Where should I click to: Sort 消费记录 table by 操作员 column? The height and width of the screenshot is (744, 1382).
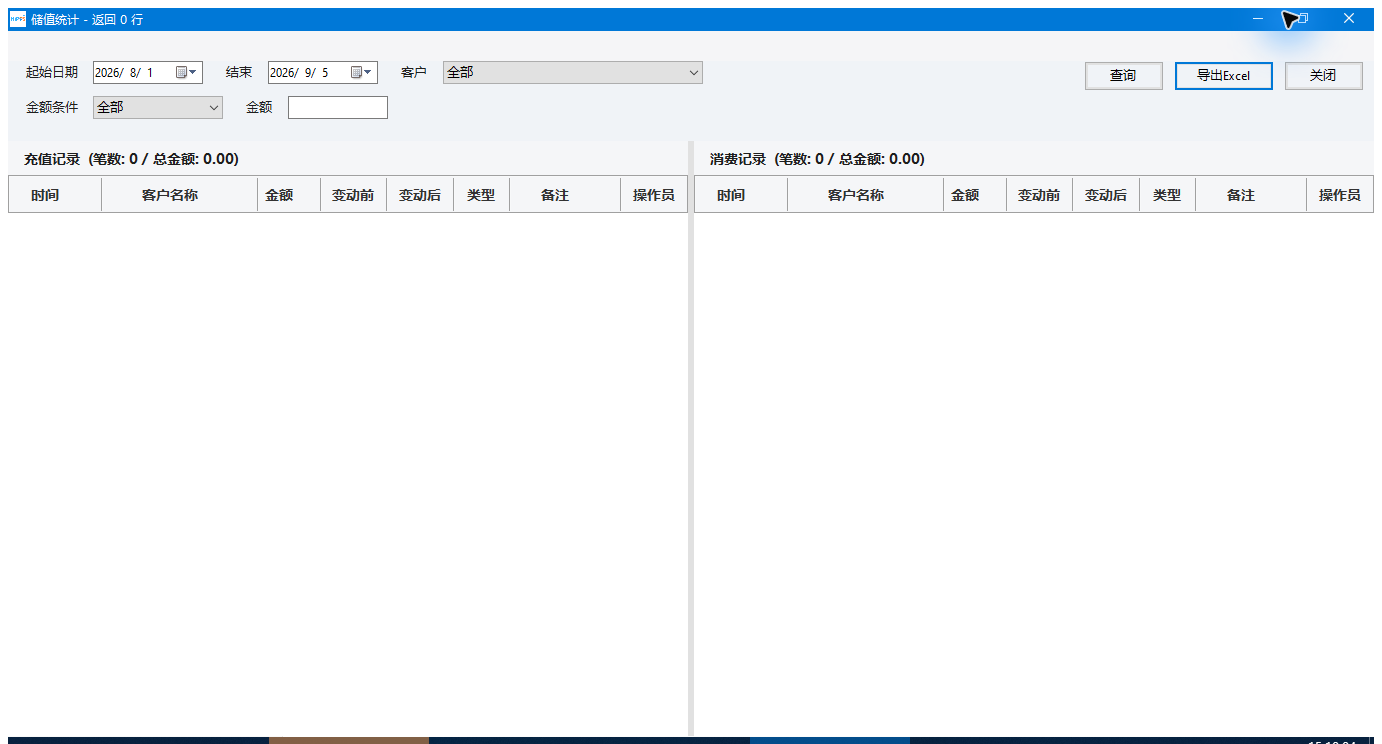1340,195
